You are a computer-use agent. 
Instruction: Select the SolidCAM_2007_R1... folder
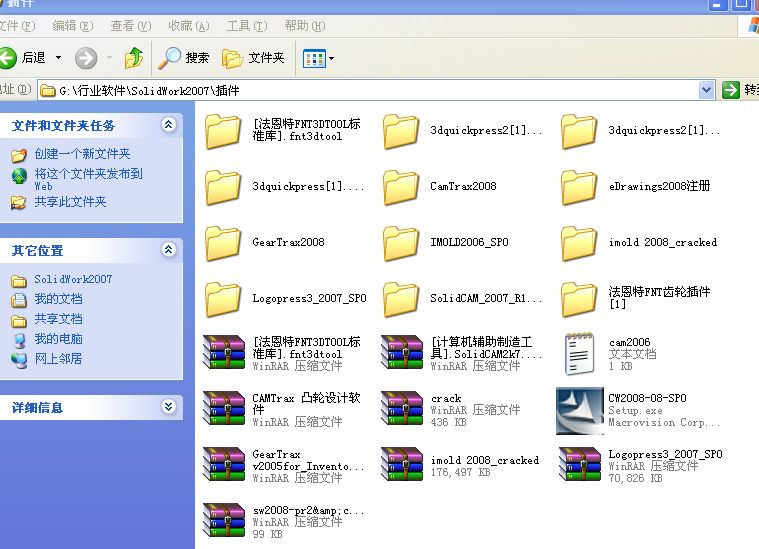401,300
